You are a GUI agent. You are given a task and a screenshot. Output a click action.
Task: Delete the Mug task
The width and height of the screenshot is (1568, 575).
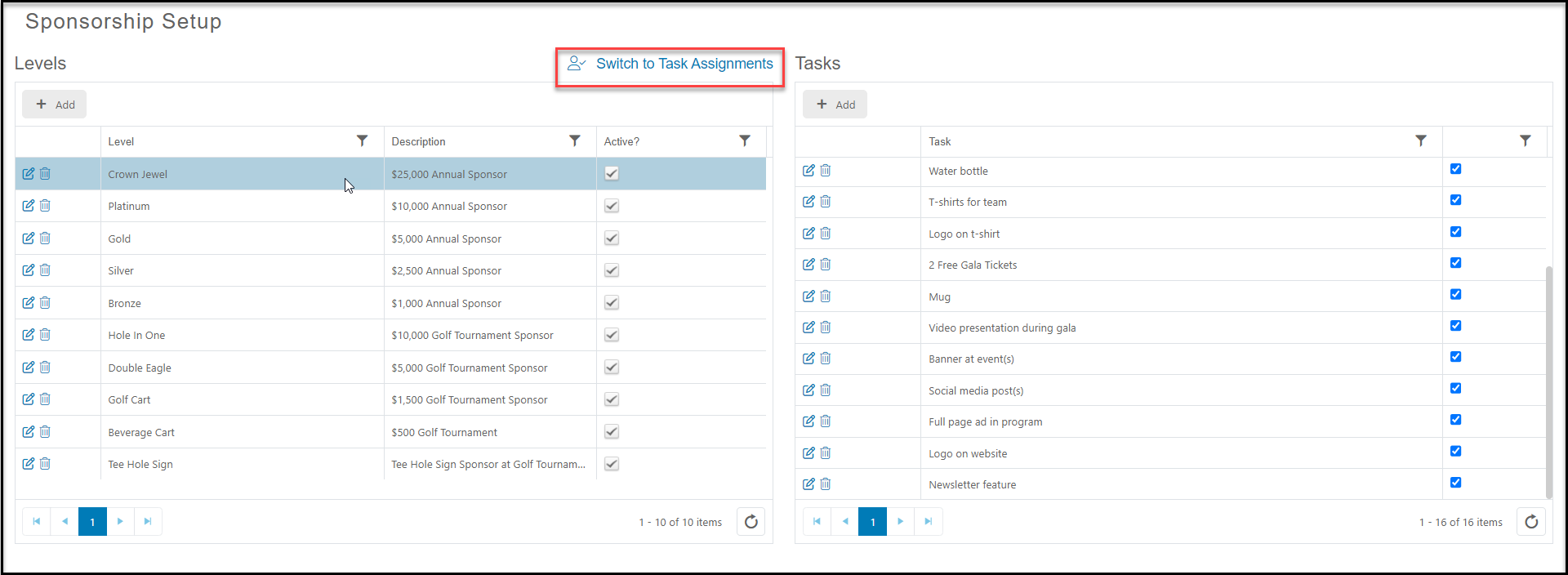tap(826, 296)
